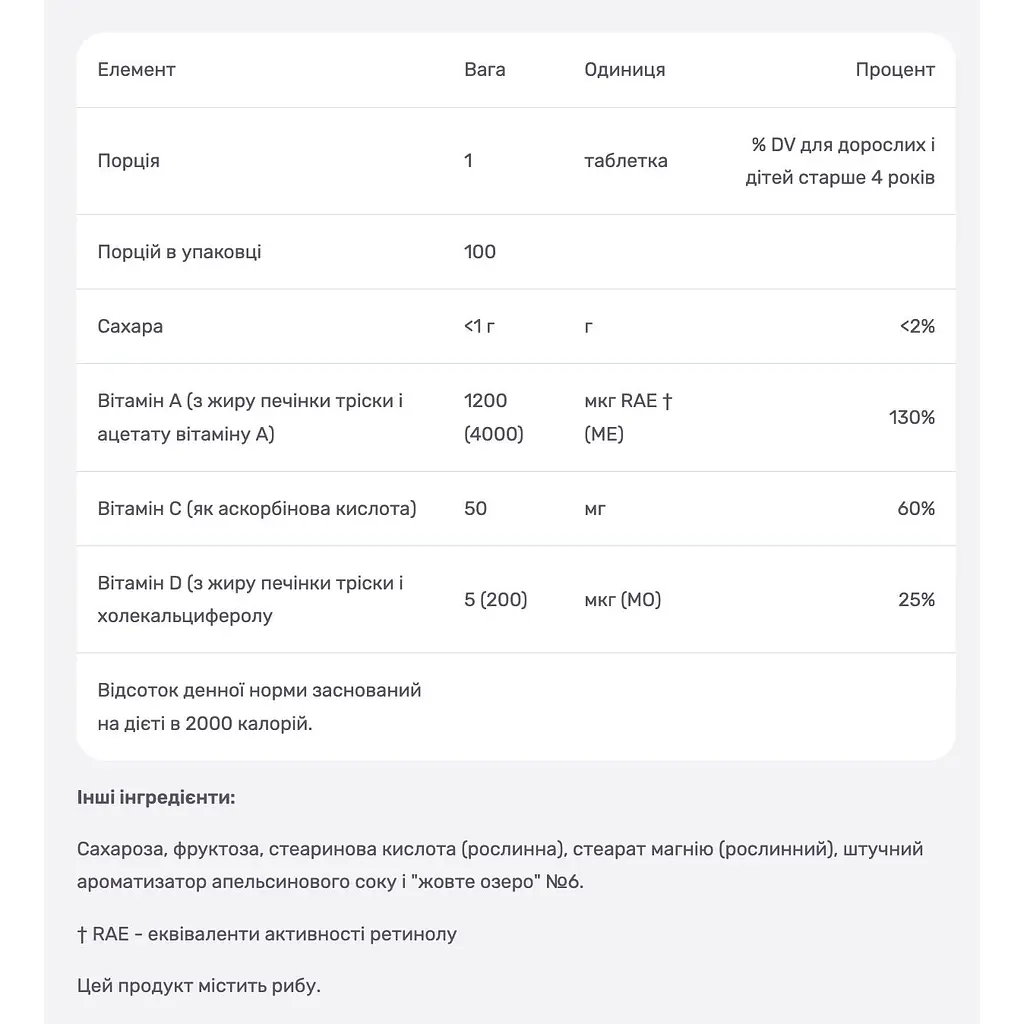This screenshot has height=1024, width=1024.
Task: Select the Вітамін C ascorbic acid row
Action: pos(516,509)
